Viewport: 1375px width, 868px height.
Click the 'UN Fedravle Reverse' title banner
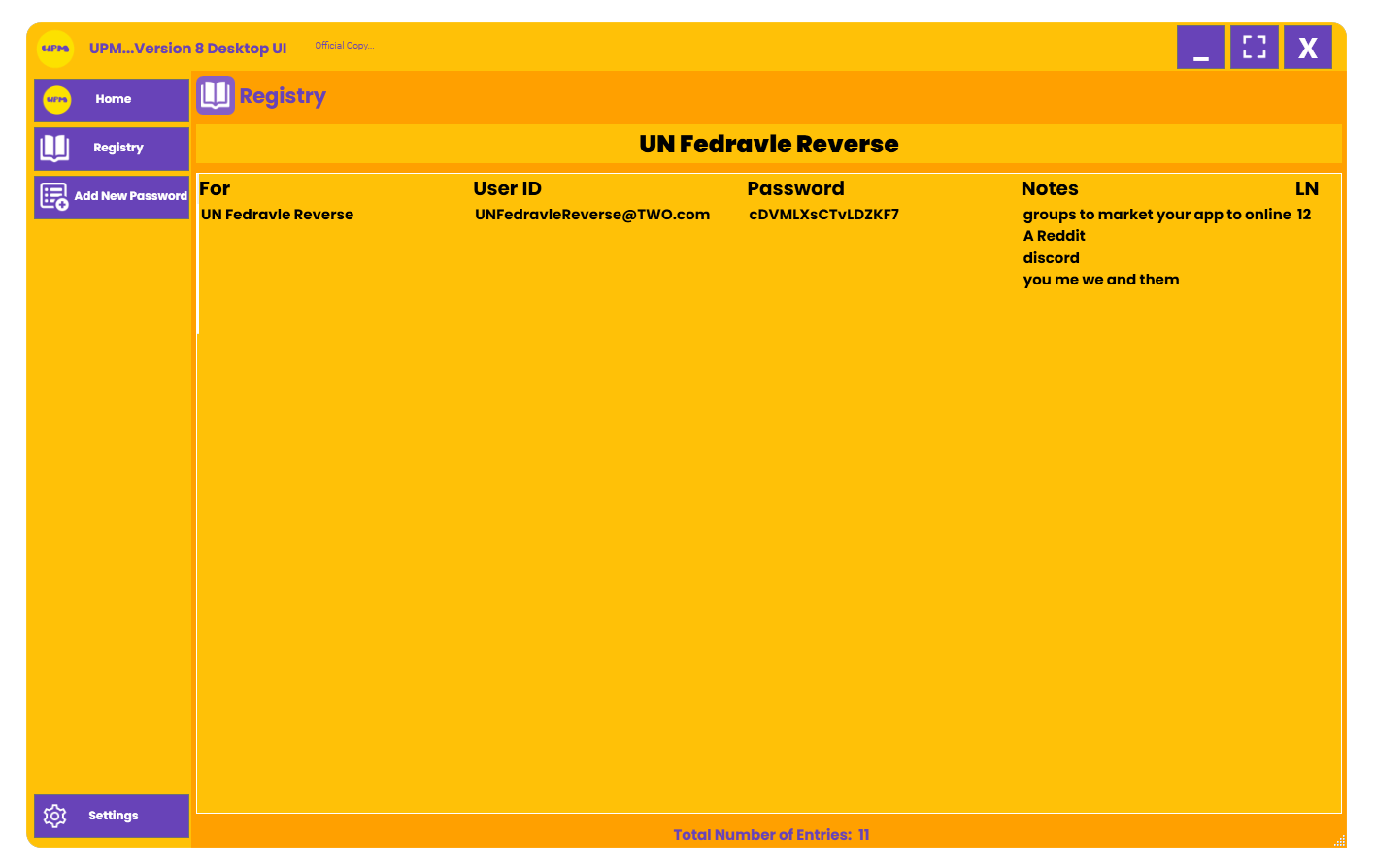click(769, 144)
